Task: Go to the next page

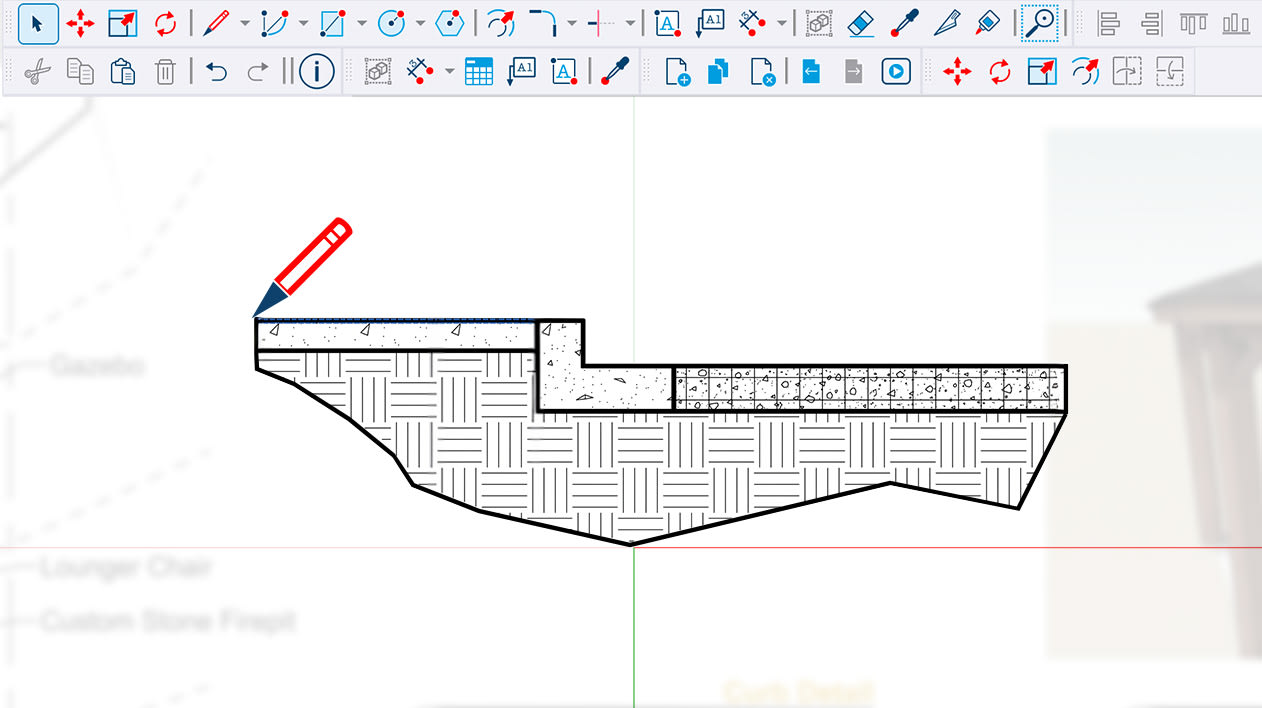Action: point(853,72)
